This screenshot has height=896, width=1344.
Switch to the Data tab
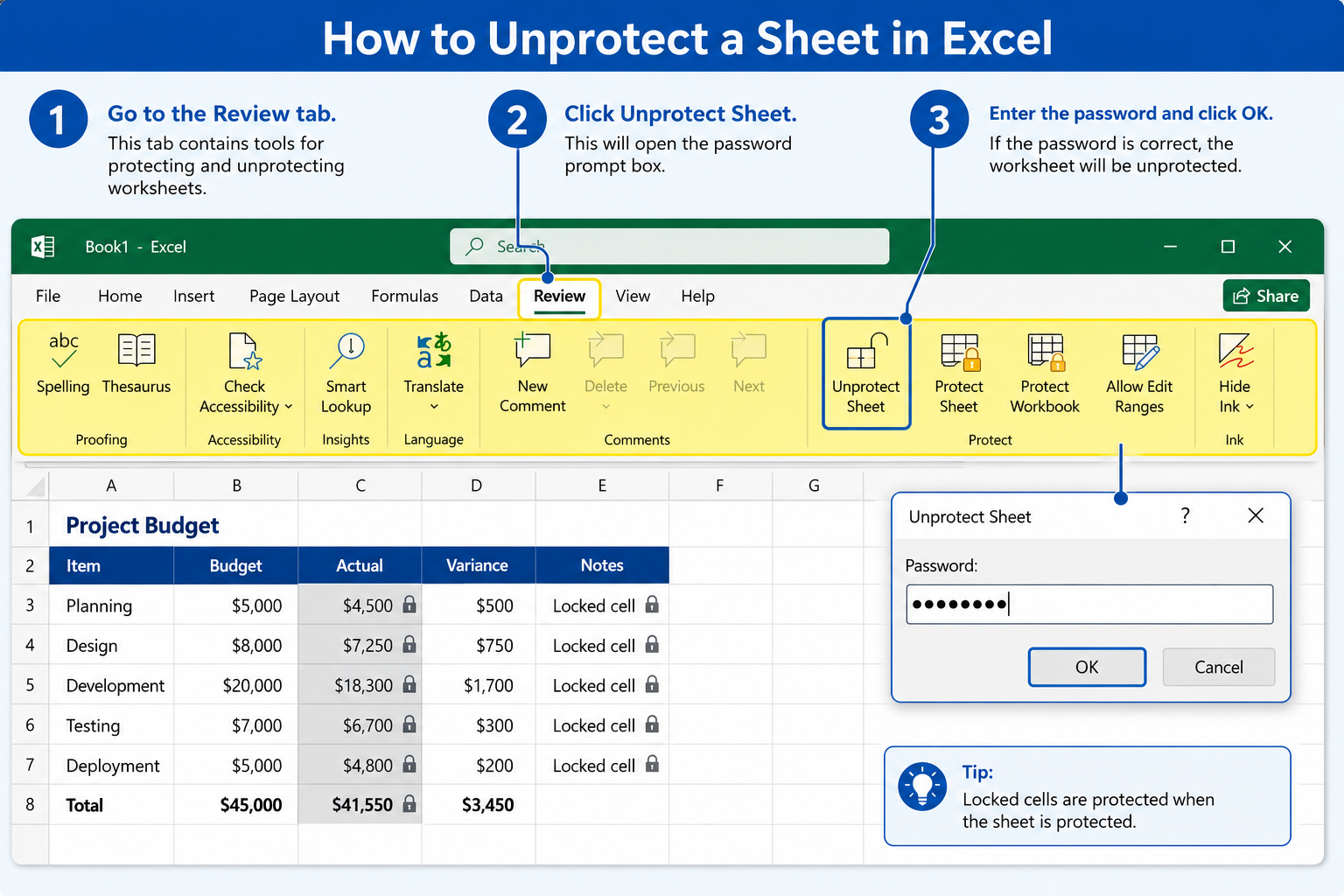(x=486, y=297)
